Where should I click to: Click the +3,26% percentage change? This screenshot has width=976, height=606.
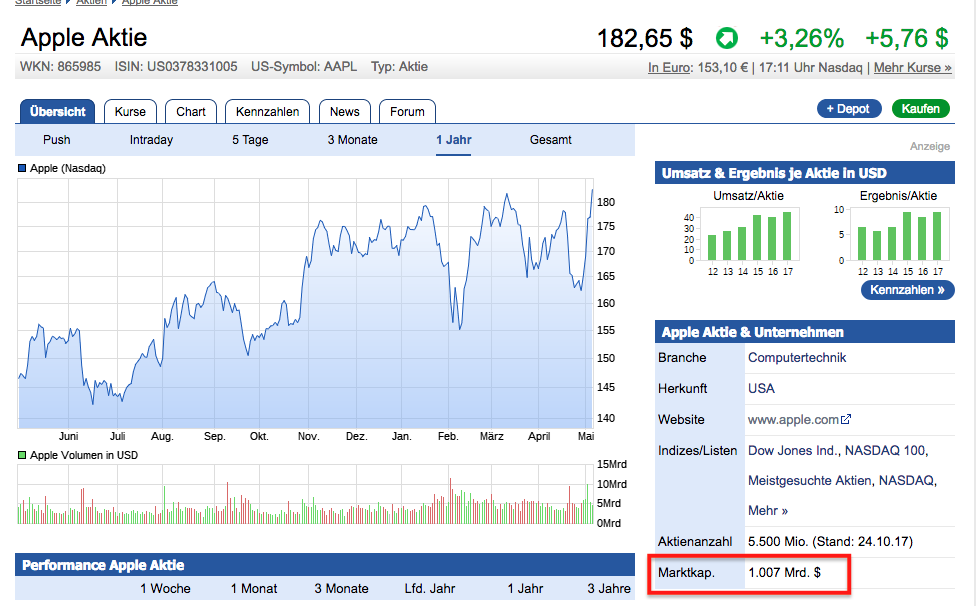point(802,39)
